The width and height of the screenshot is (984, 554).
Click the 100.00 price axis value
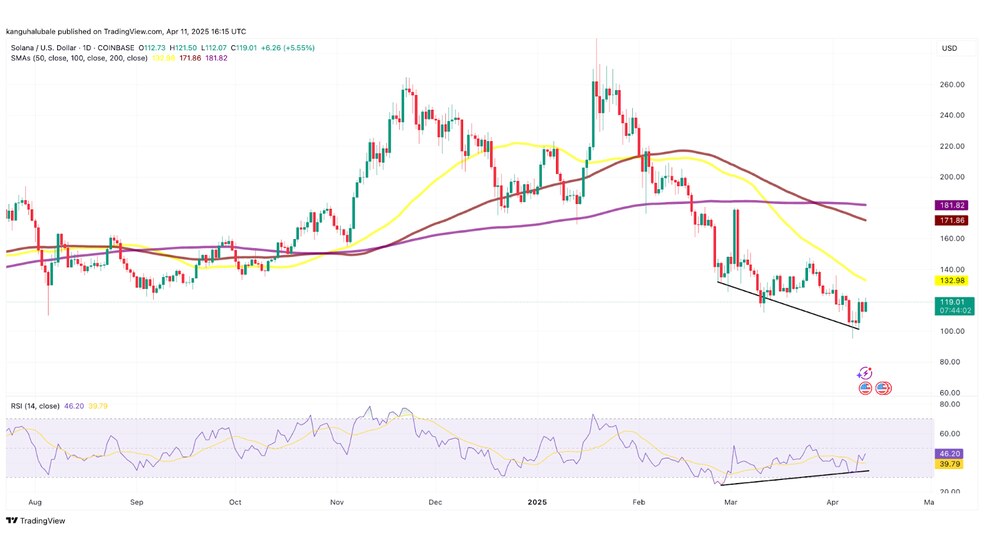pos(952,331)
